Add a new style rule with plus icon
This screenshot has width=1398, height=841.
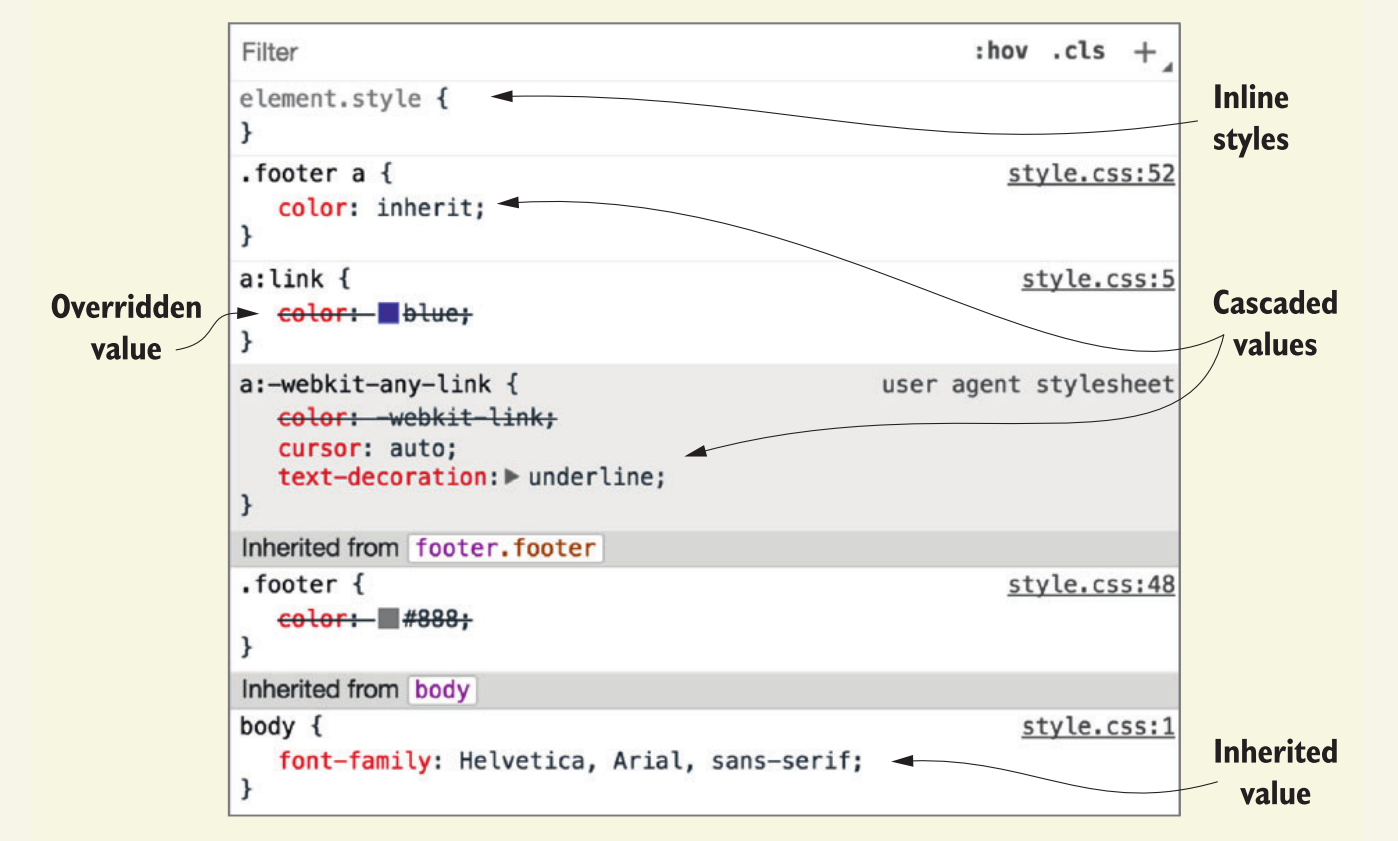coord(1145,52)
